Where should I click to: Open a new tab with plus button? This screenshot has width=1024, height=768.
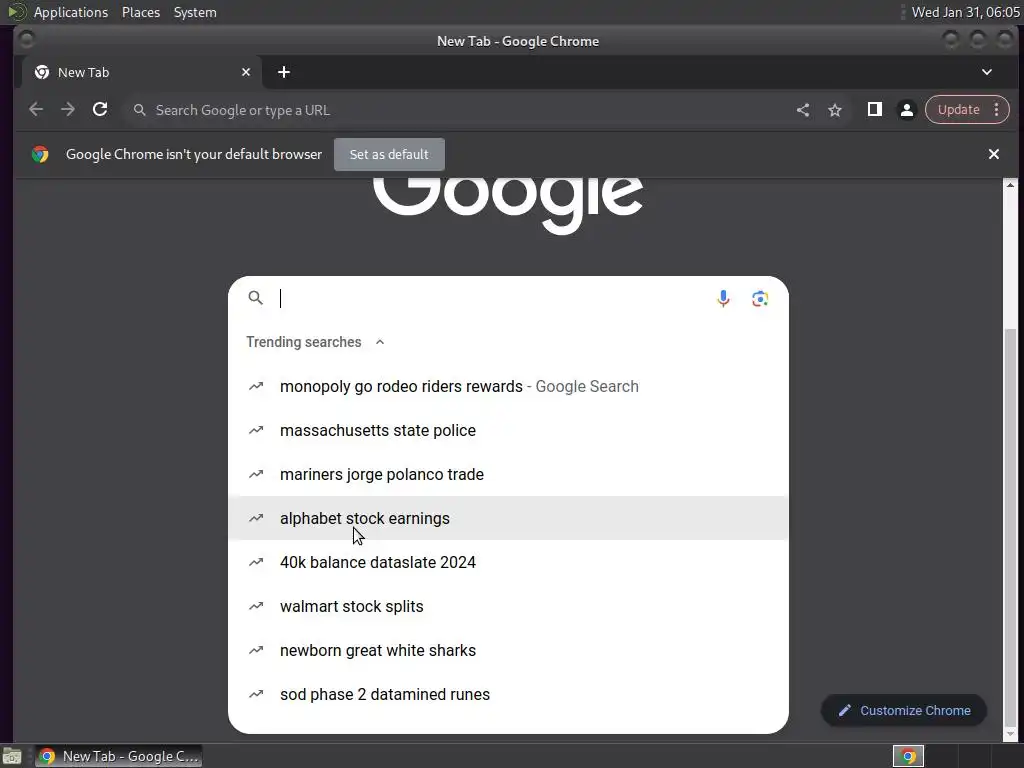[283, 72]
